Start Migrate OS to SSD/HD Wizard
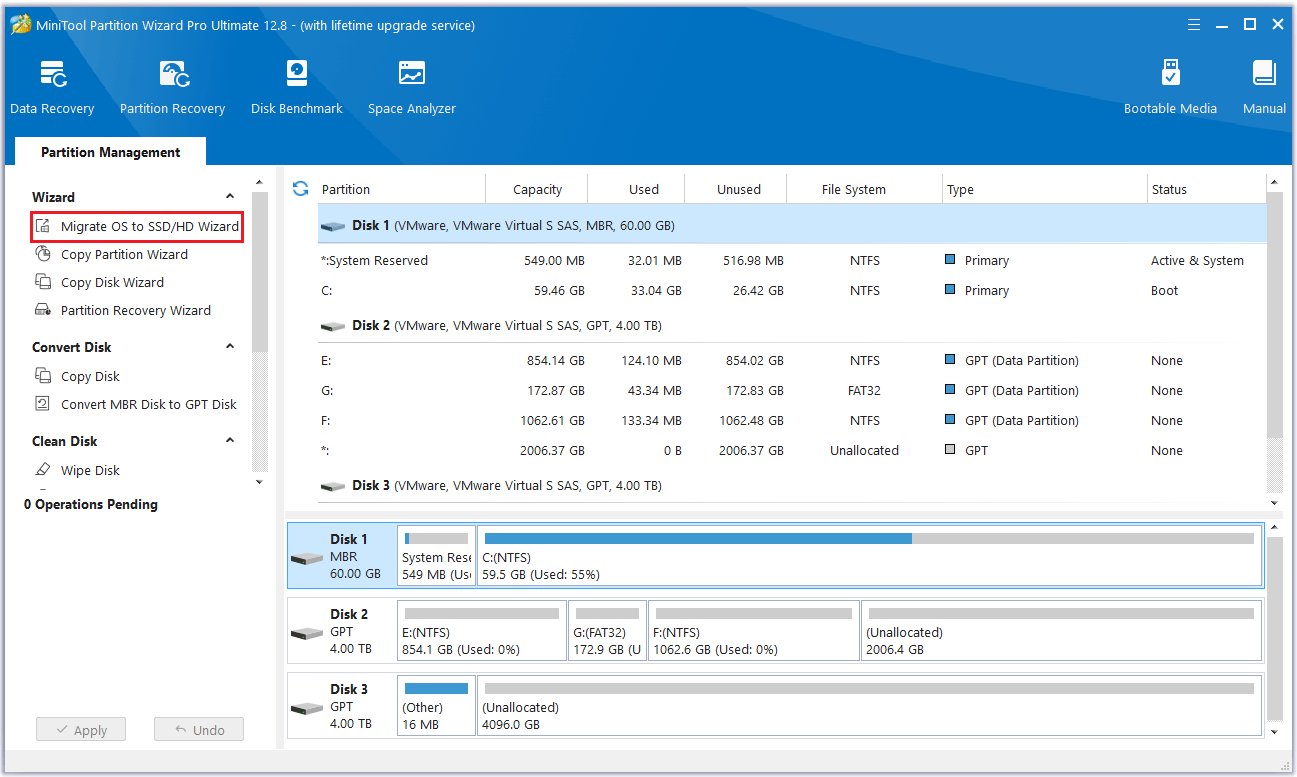 coord(137,227)
